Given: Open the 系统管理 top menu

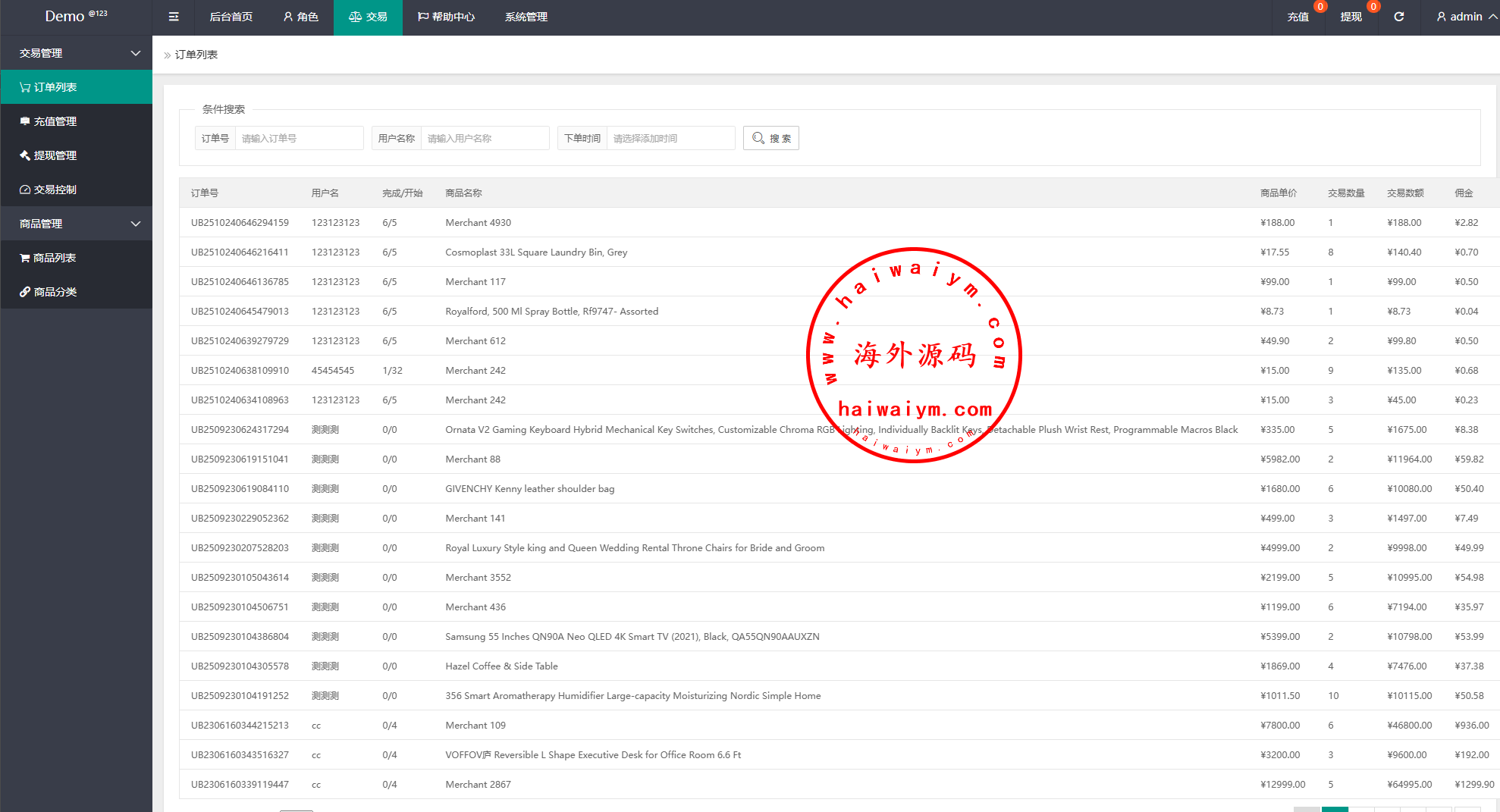Looking at the screenshot, I should click(x=526, y=17).
